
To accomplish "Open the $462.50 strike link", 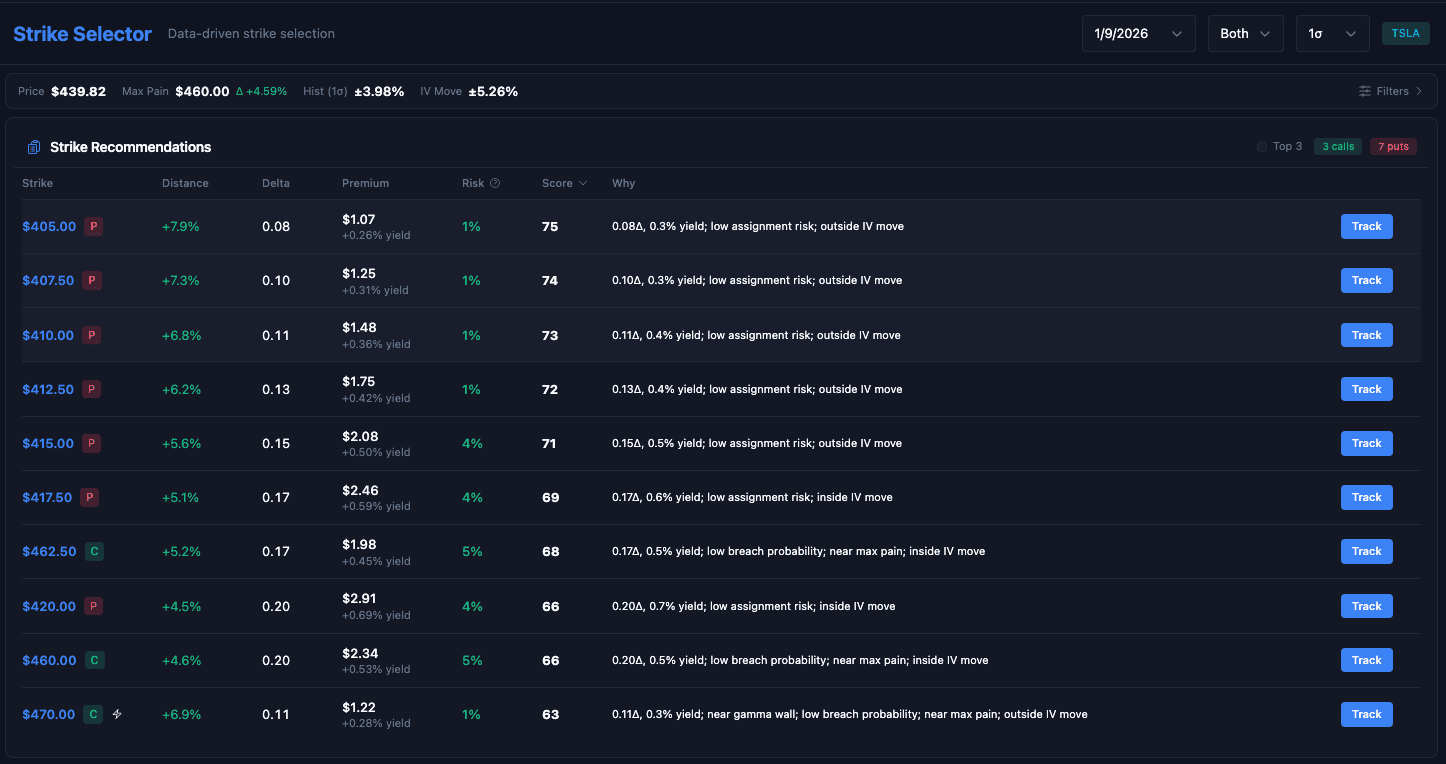I will [x=49, y=551].
